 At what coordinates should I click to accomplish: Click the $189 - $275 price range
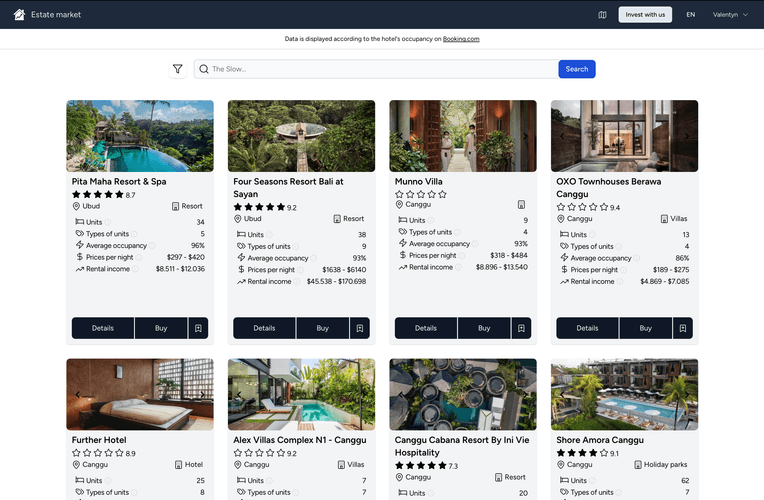(671, 270)
